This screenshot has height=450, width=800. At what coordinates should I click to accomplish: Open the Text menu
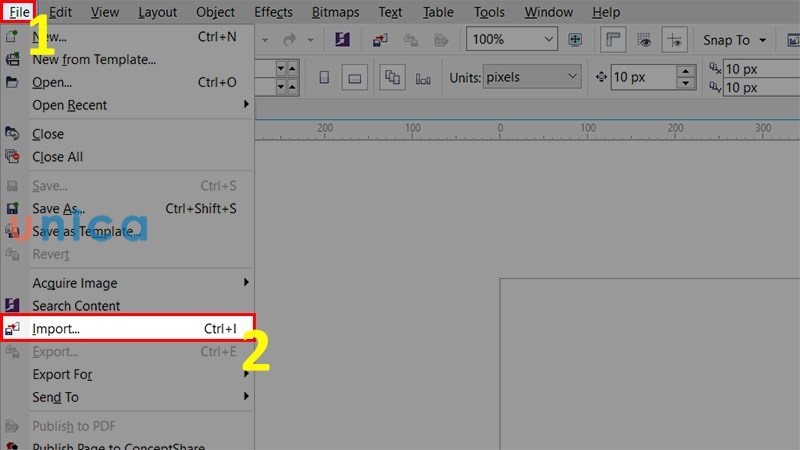[x=390, y=12]
